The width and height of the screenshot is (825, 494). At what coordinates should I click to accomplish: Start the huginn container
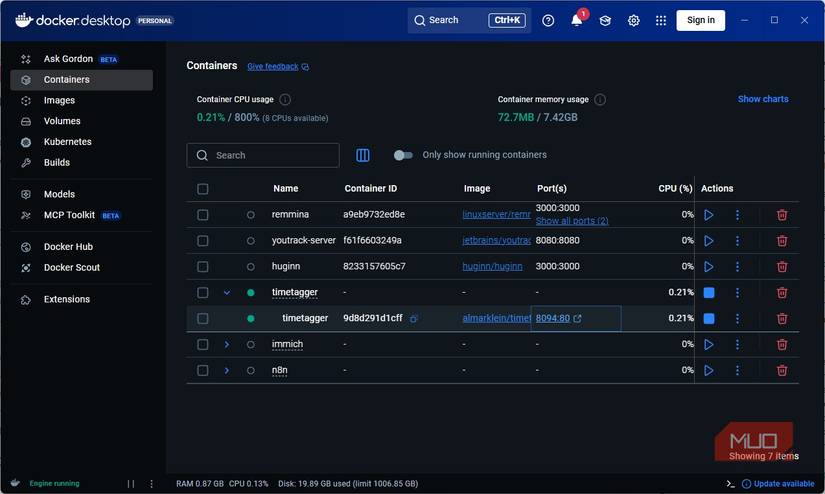click(x=709, y=267)
